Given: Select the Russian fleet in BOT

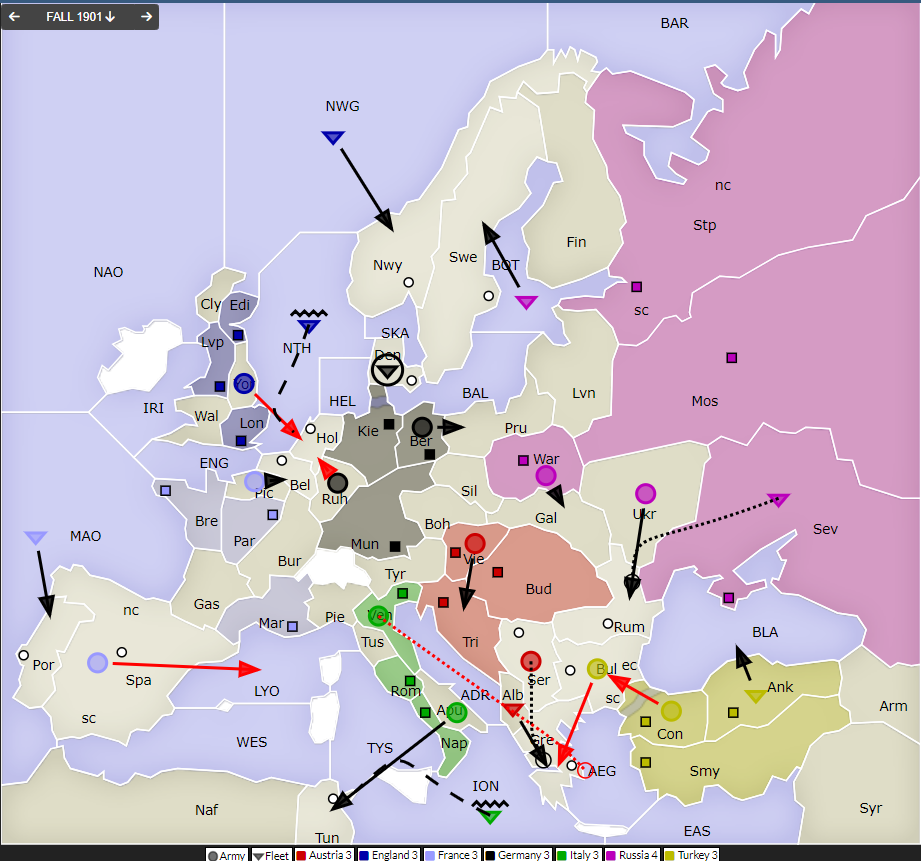Looking at the screenshot, I should point(526,302).
